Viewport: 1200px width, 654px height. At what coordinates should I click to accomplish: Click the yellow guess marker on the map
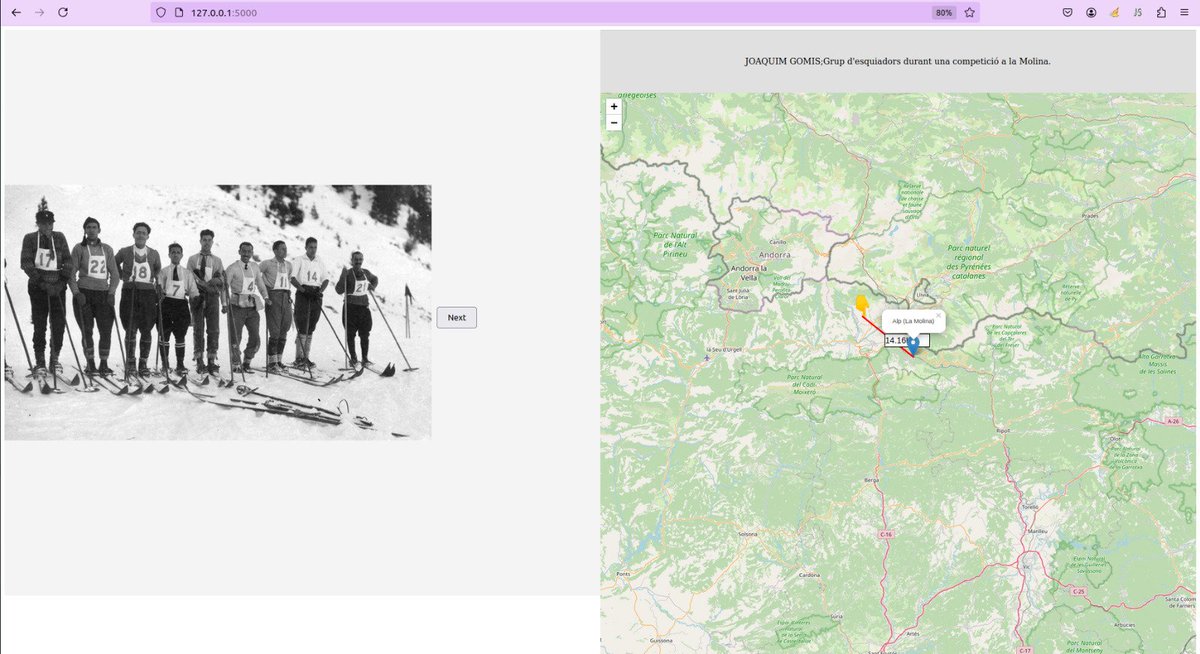tap(862, 304)
